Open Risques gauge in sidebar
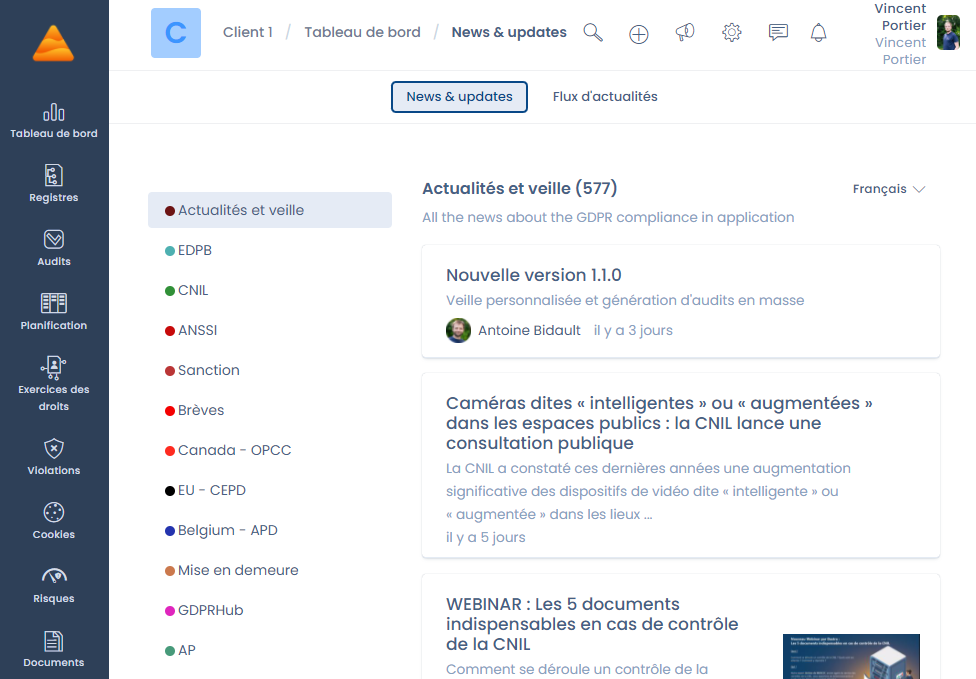Viewport: 976px width, 679px height. (54, 585)
